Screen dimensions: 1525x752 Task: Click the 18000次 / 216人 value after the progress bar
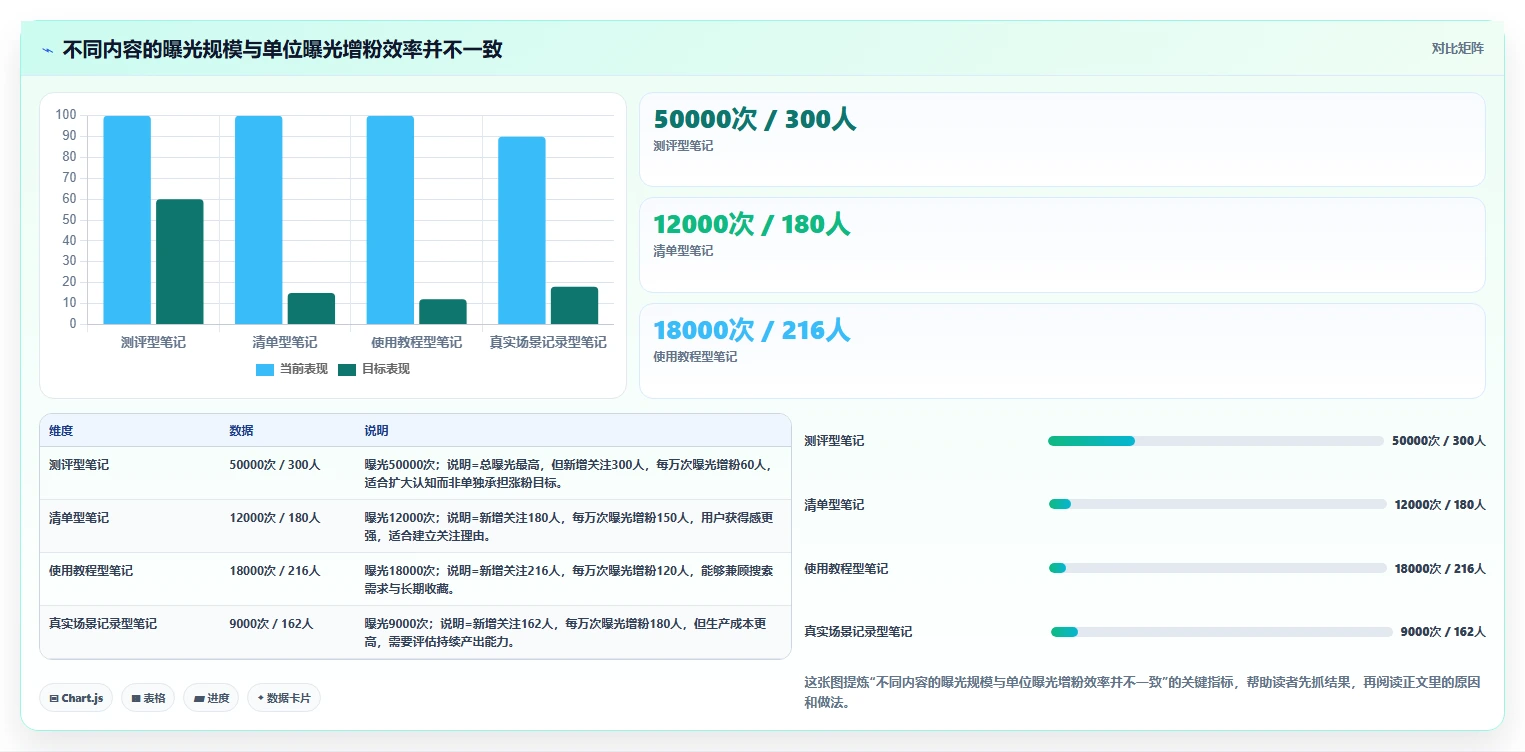[1440, 569]
